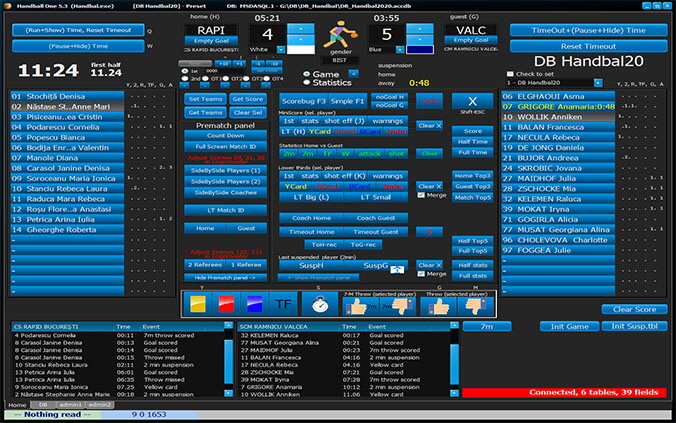Select the OT2 period radio button
Screen dimensions: 676x423
226,79
